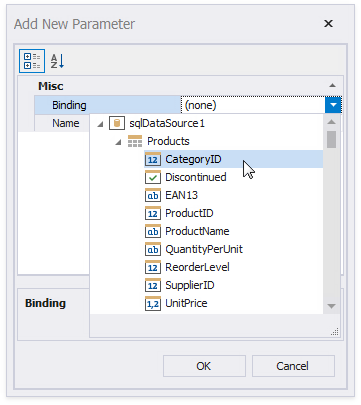Click the UnitPrice decimal type icon
This screenshot has width=361, height=405.
[x=153, y=303]
